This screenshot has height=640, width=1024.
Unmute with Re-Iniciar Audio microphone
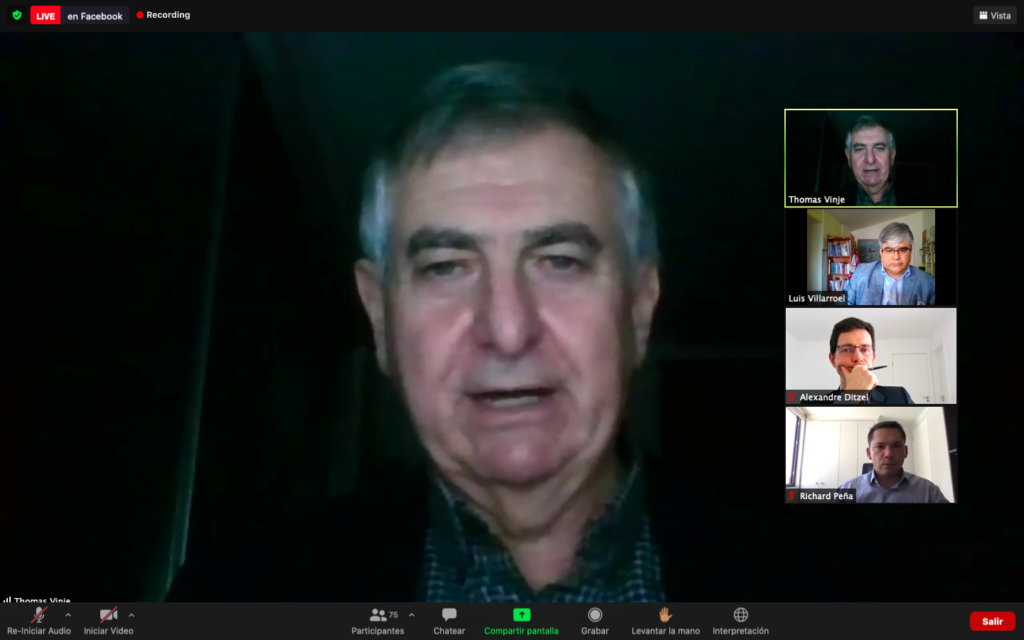coord(39,615)
